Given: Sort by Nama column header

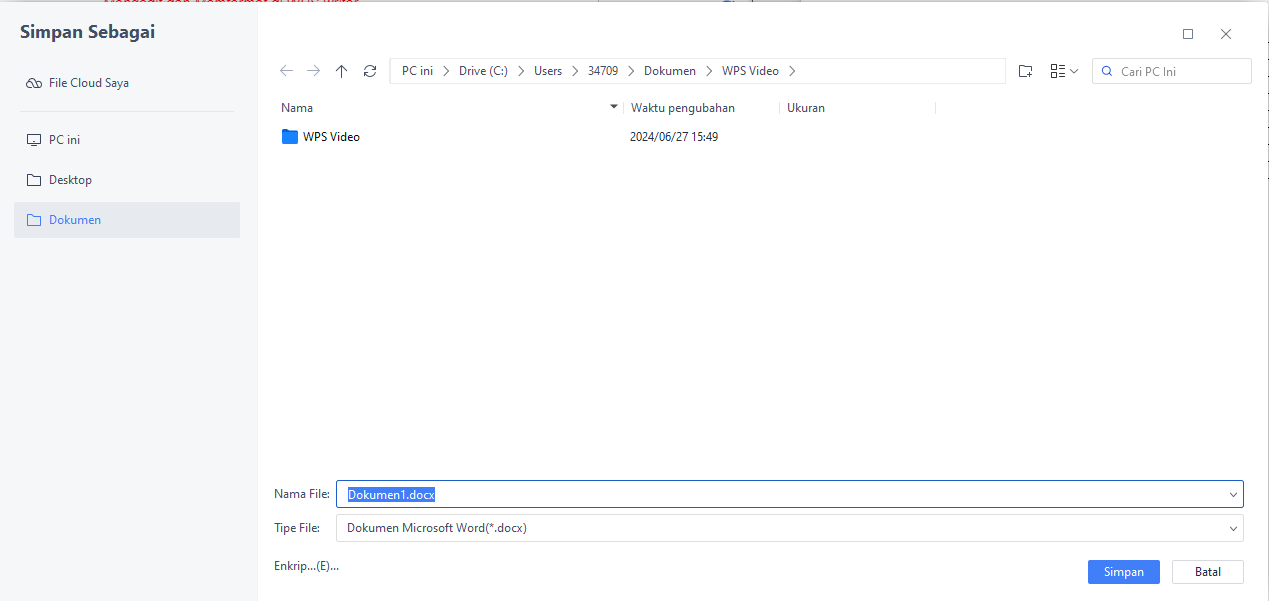Looking at the screenshot, I should (297, 108).
